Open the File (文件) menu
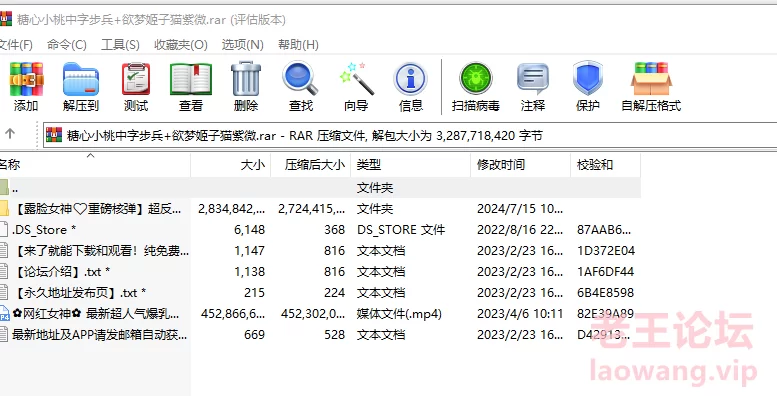The image size is (777, 396). 15,45
